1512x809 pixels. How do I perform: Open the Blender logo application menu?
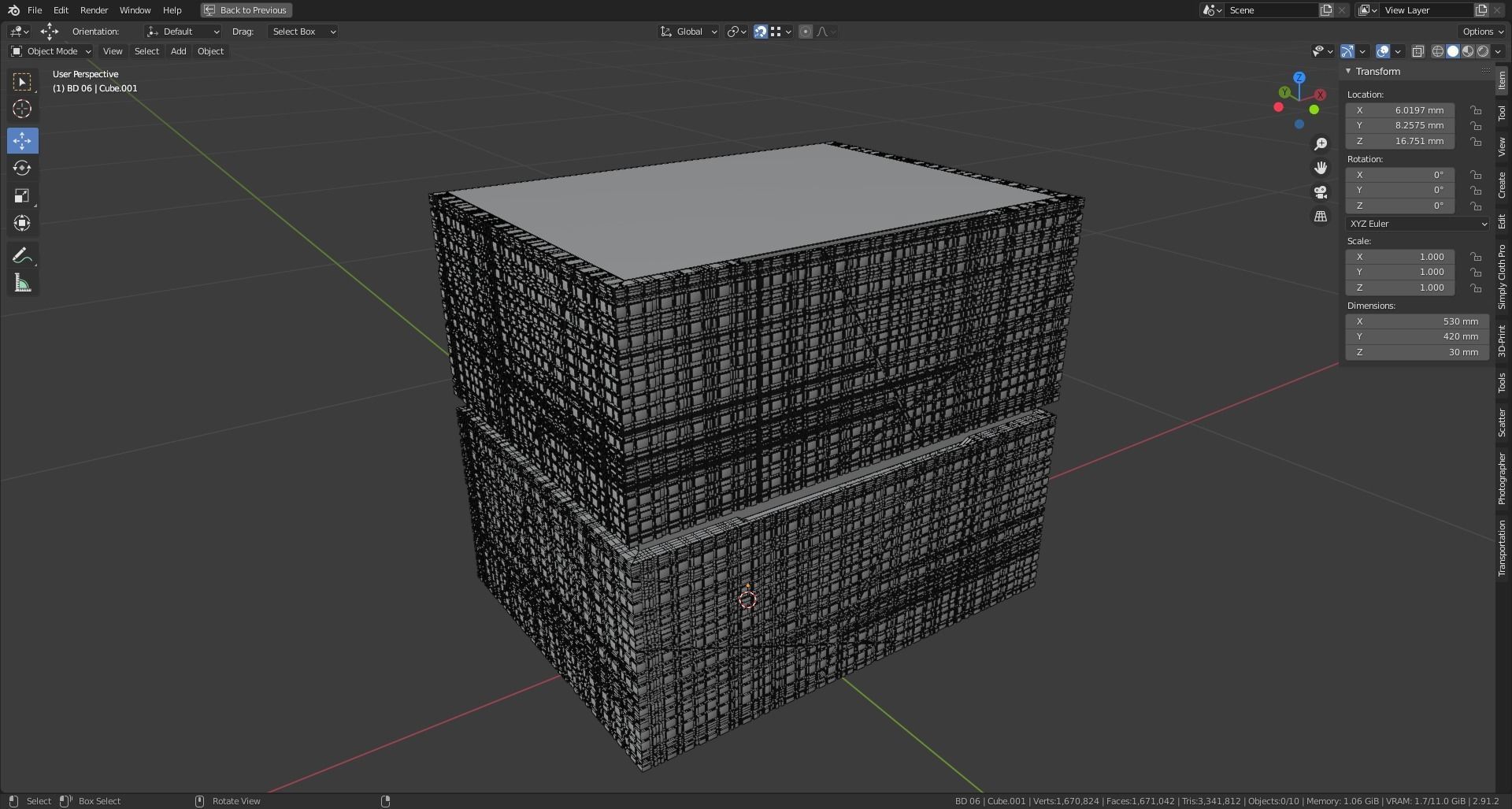point(13,10)
